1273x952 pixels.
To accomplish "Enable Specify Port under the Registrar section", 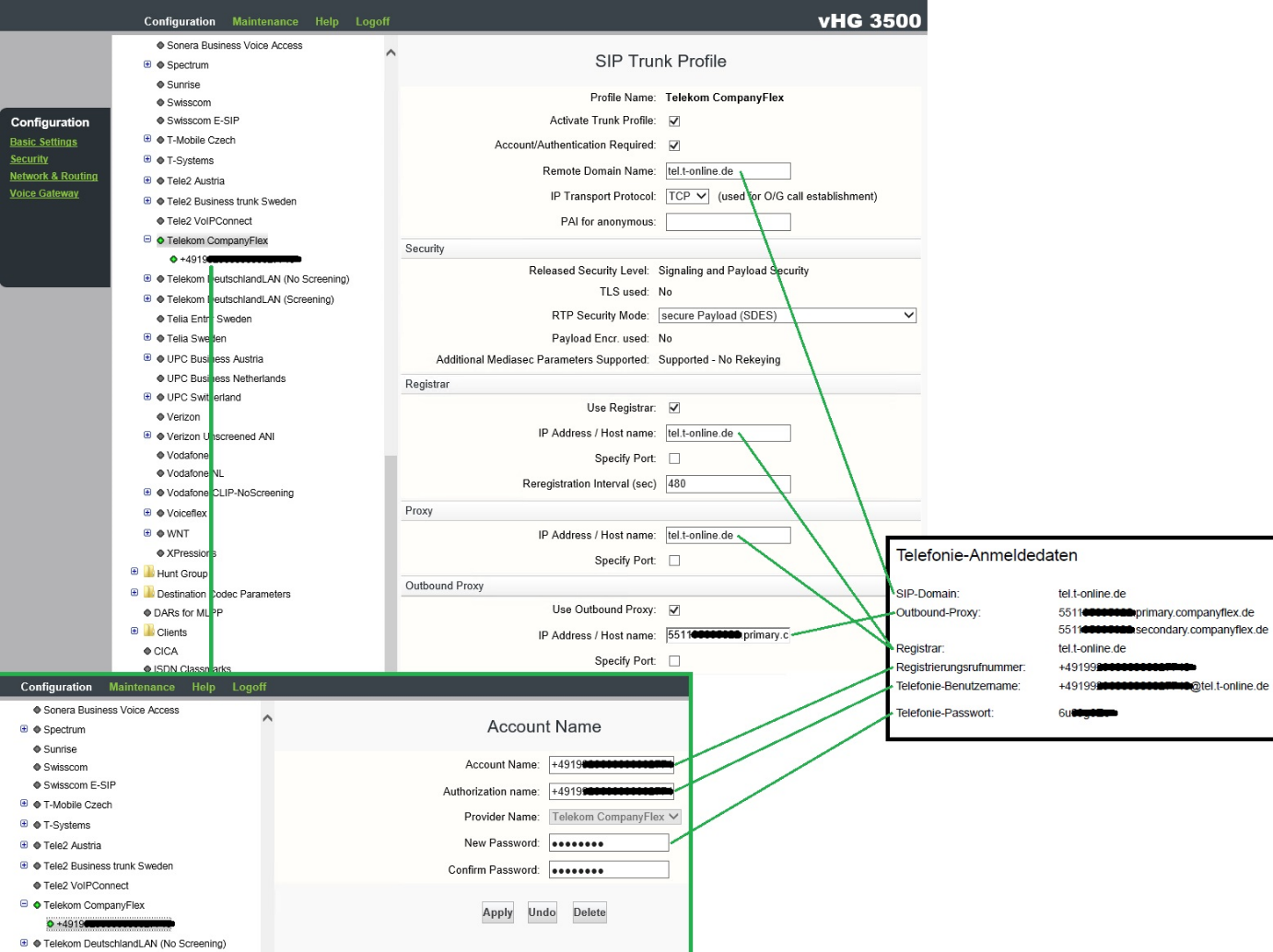I will coord(674,459).
